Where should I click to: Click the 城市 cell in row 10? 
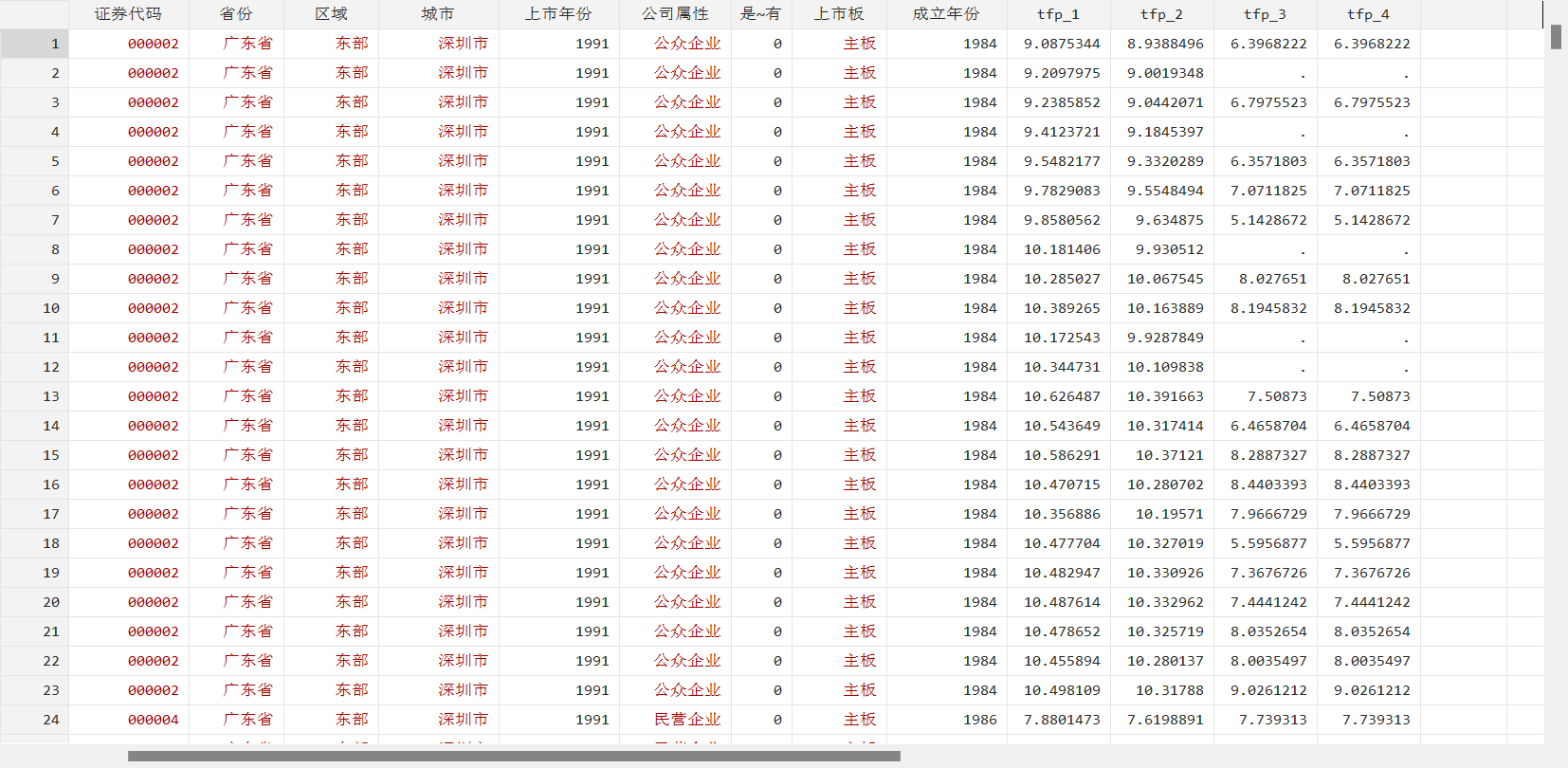click(x=463, y=308)
